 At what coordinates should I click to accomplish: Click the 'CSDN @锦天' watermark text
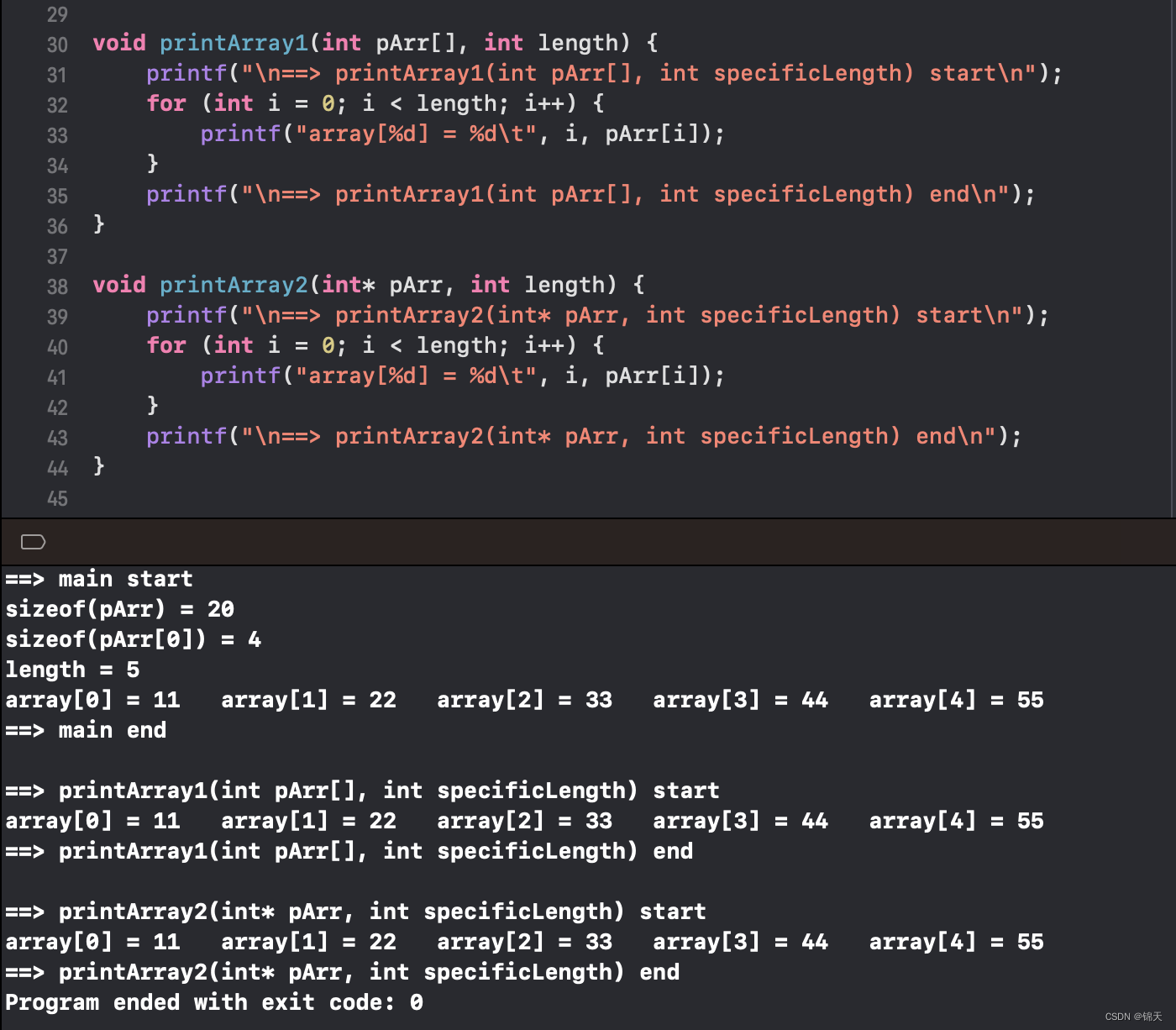(1133, 1017)
